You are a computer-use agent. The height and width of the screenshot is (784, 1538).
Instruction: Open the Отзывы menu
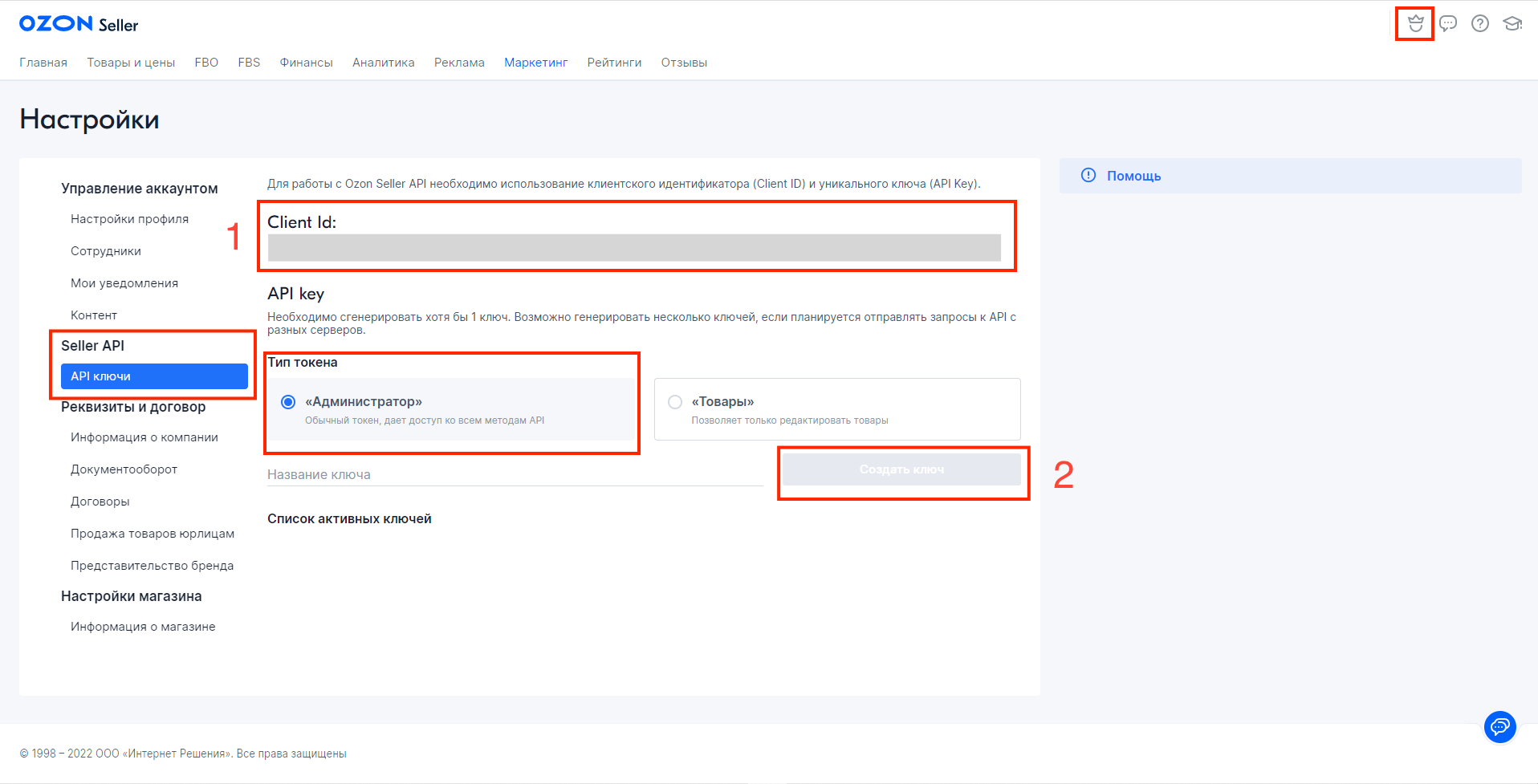[x=684, y=63]
